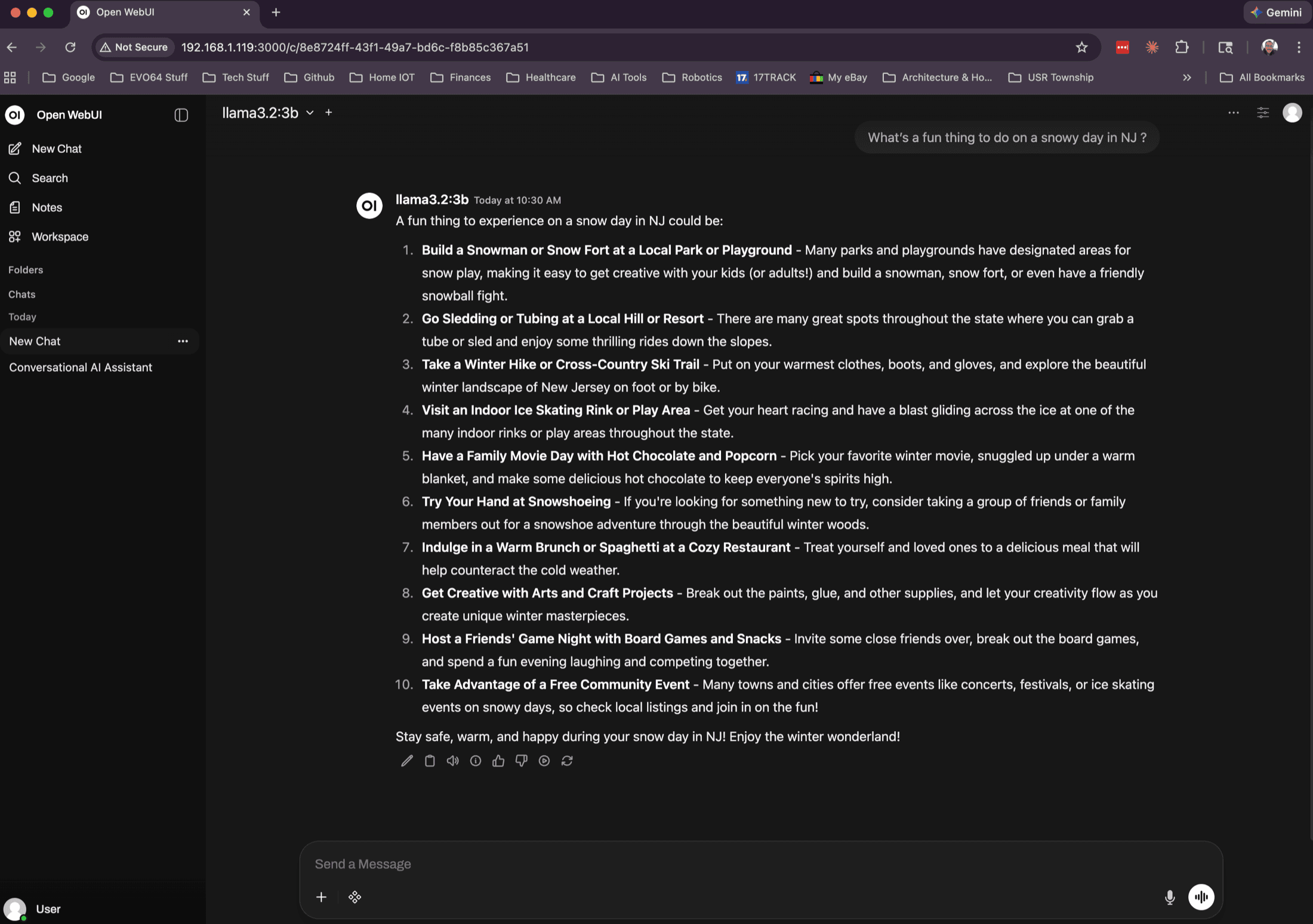Collapse the Chats section

22,294
